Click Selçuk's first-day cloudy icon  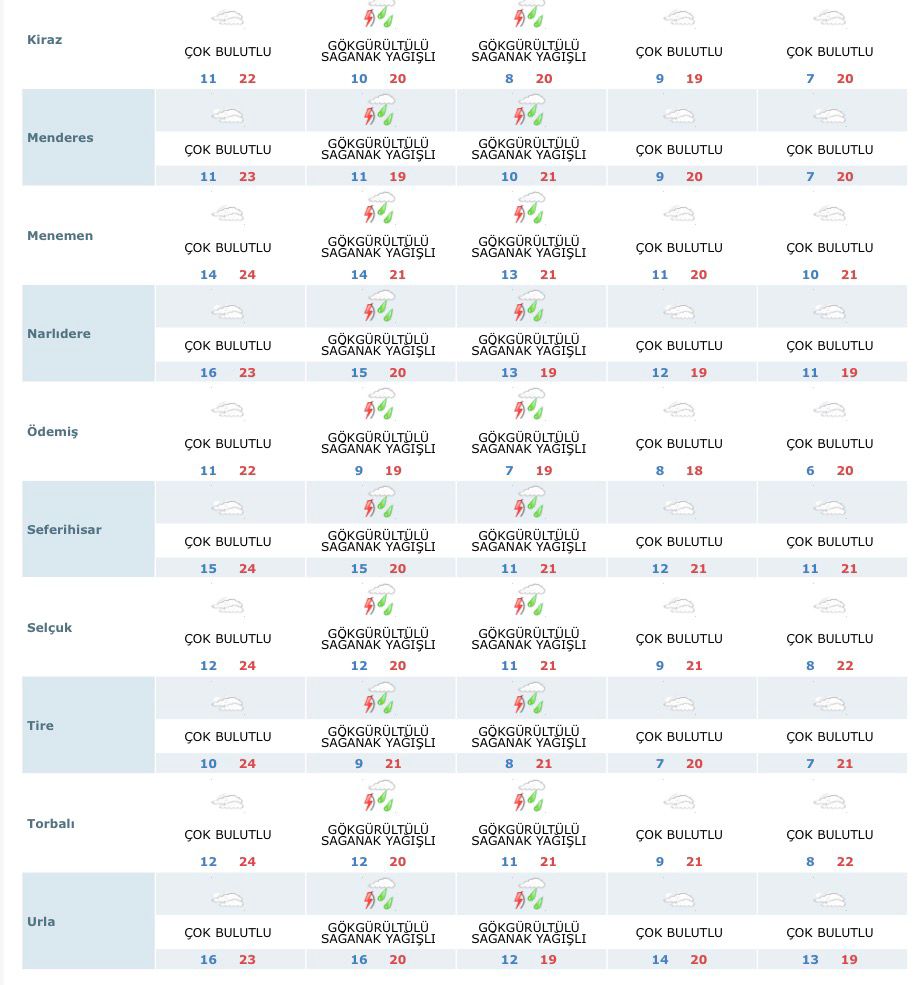coord(228,606)
